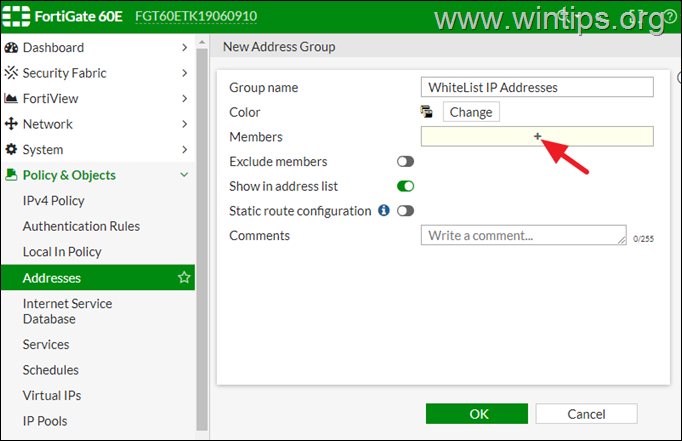Image resolution: width=682 pixels, height=441 pixels.
Task: Click OK to save address group
Action: tap(478, 414)
